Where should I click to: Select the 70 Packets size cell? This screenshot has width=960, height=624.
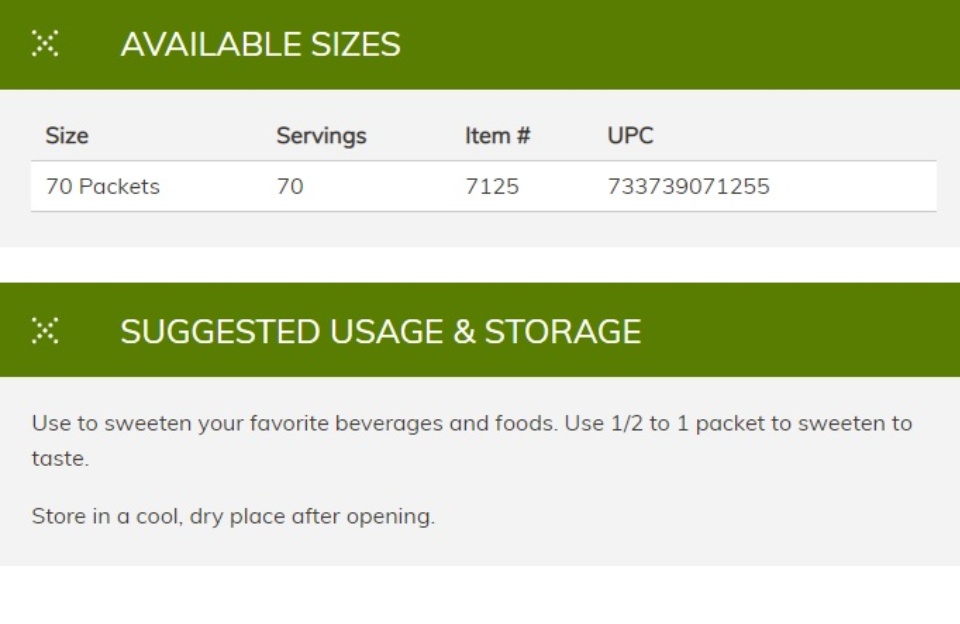102,186
